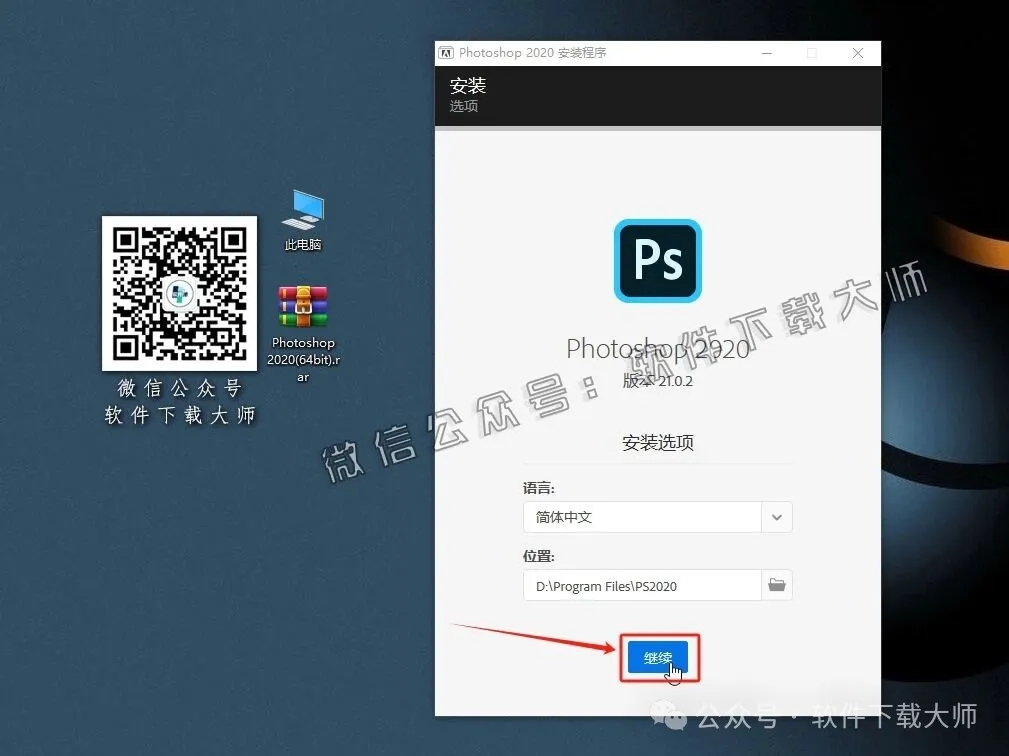Click the dropdown chevron next to 简体中文
Screen dimensions: 1009x756
point(777,517)
